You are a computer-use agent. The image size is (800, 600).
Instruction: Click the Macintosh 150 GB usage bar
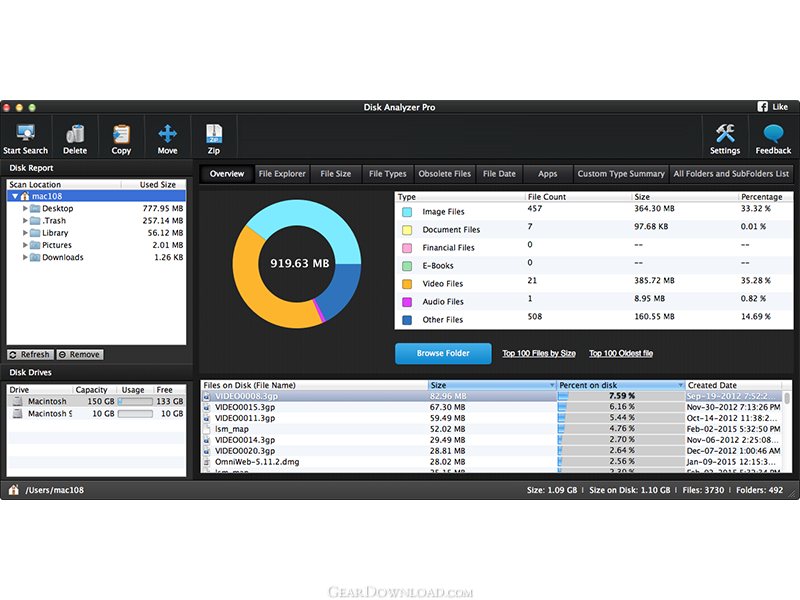click(135, 402)
